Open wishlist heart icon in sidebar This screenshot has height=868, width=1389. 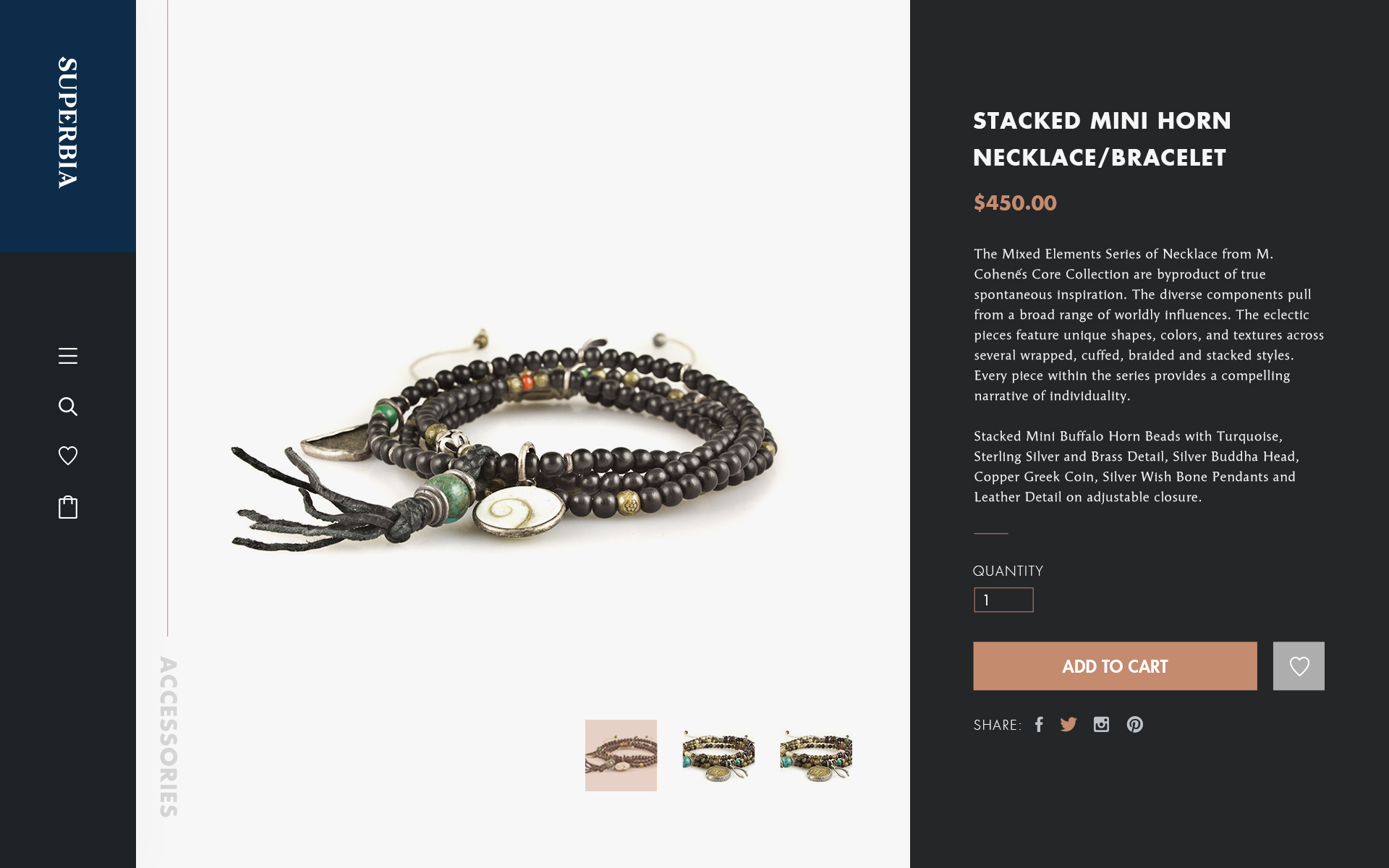pyautogui.click(x=68, y=456)
